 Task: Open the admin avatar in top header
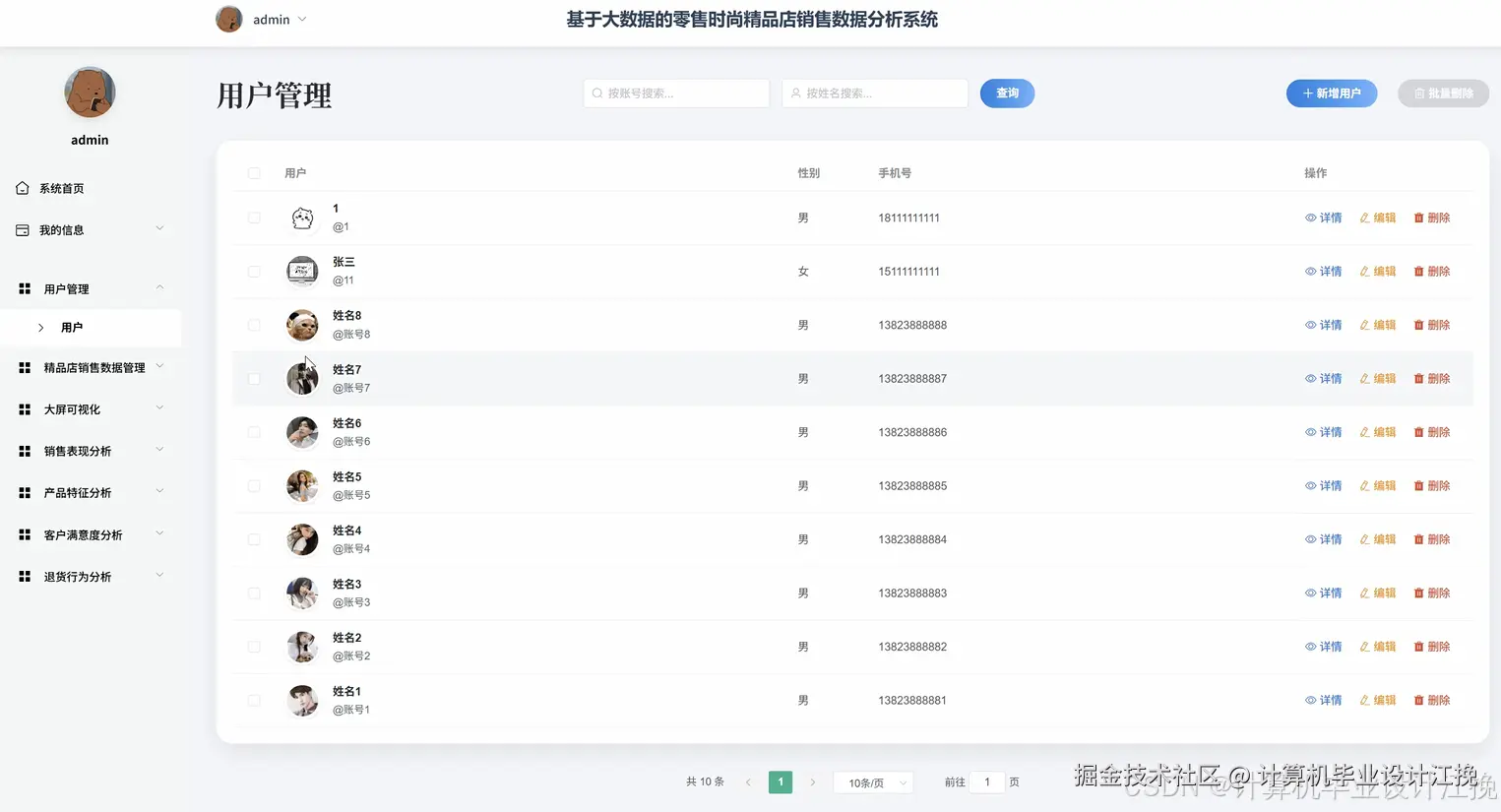point(229,19)
